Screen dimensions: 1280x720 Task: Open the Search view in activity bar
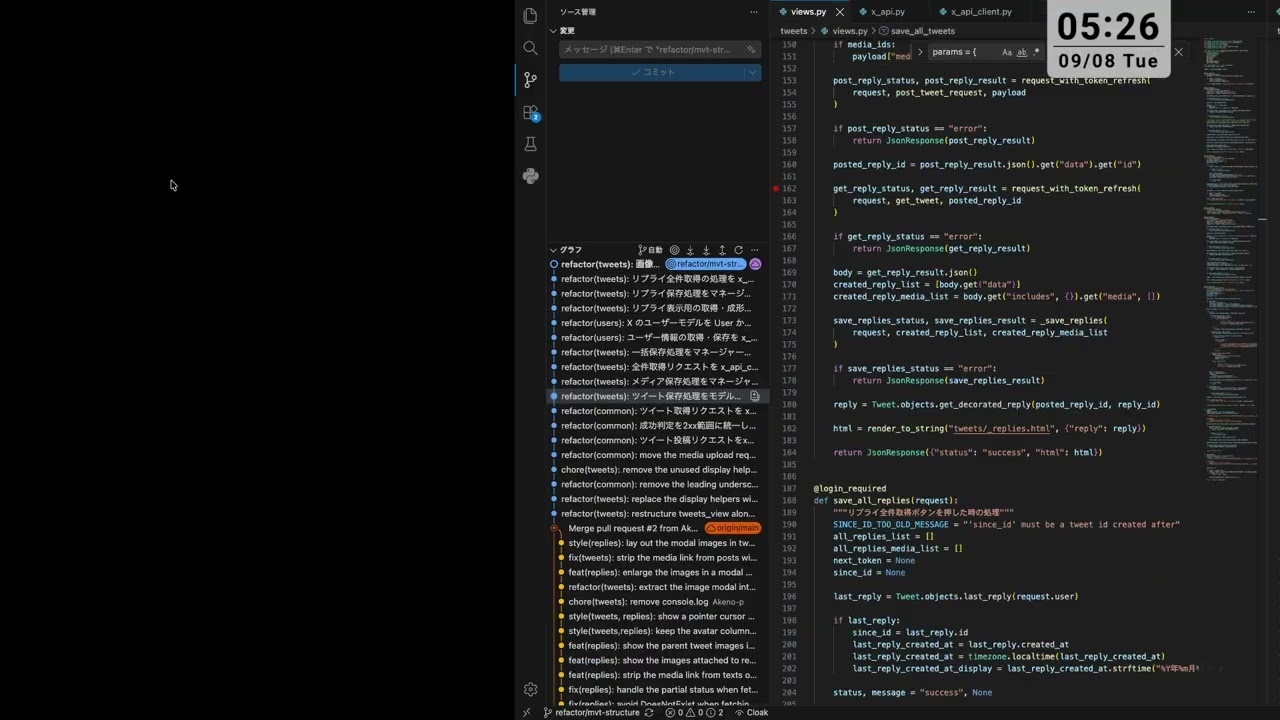tap(530, 48)
